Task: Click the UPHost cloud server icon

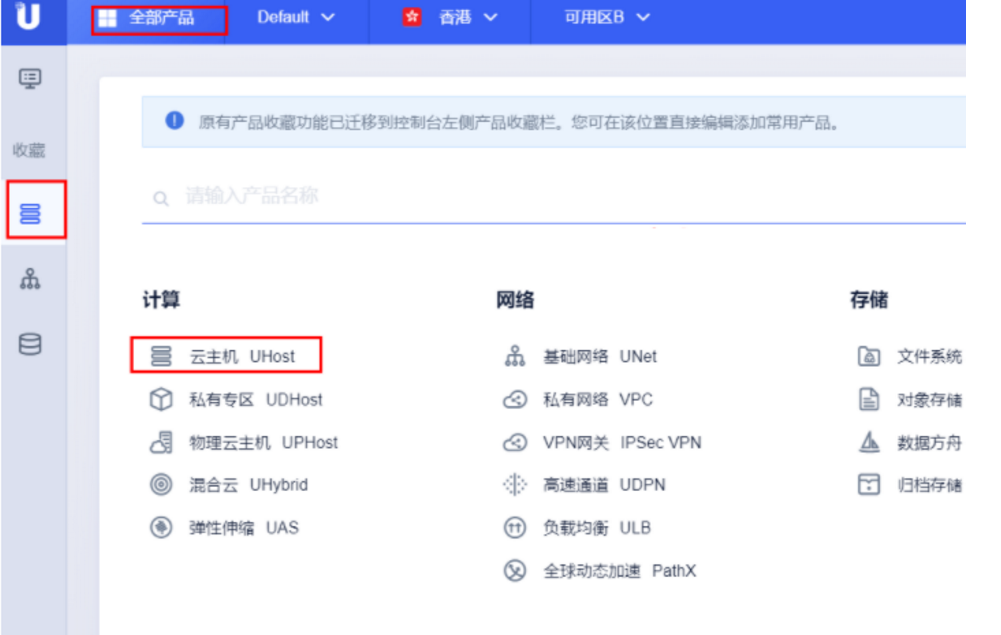Action: click(x=161, y=442)
